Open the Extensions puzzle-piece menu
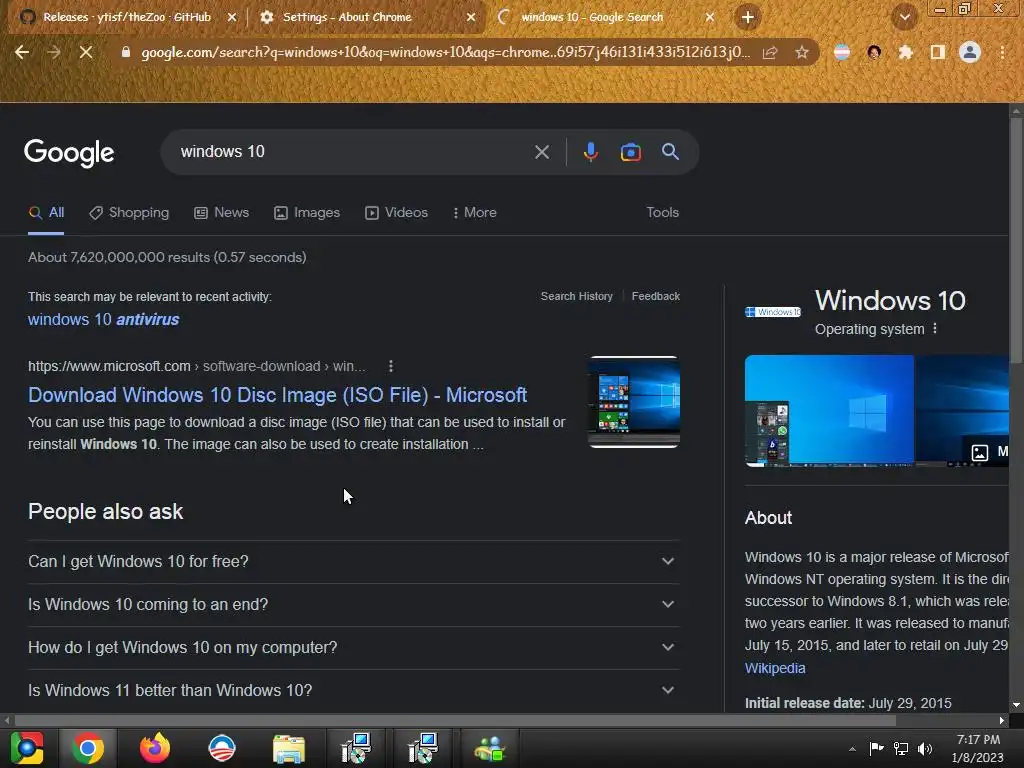Viewport: 1024px width, 768px height. pos(905,53)
